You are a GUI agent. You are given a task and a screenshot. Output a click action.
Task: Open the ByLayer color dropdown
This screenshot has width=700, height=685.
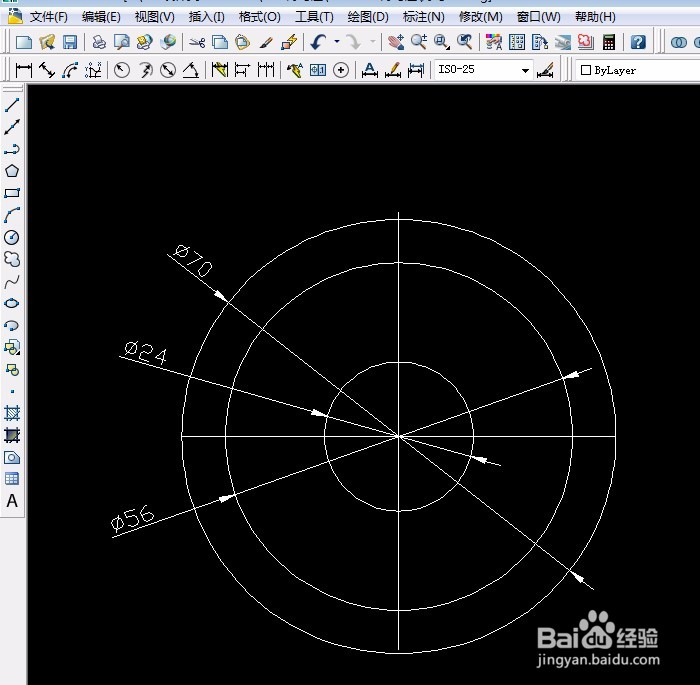[x=638, y=71]
